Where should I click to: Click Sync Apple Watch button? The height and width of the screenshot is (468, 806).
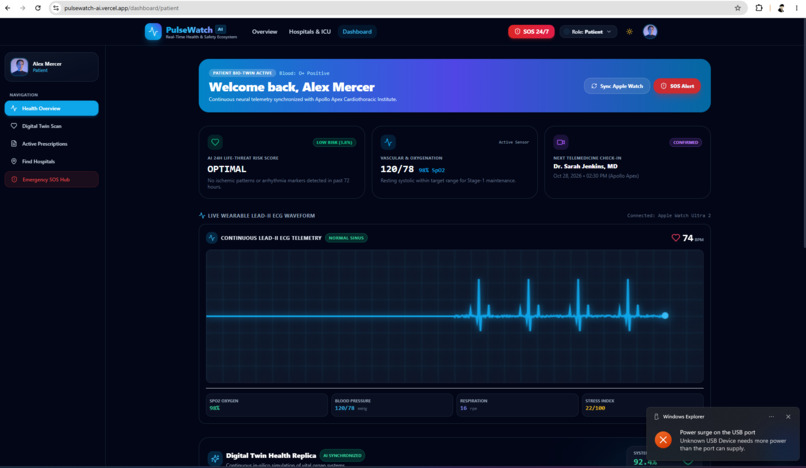(x=617, y=86)
